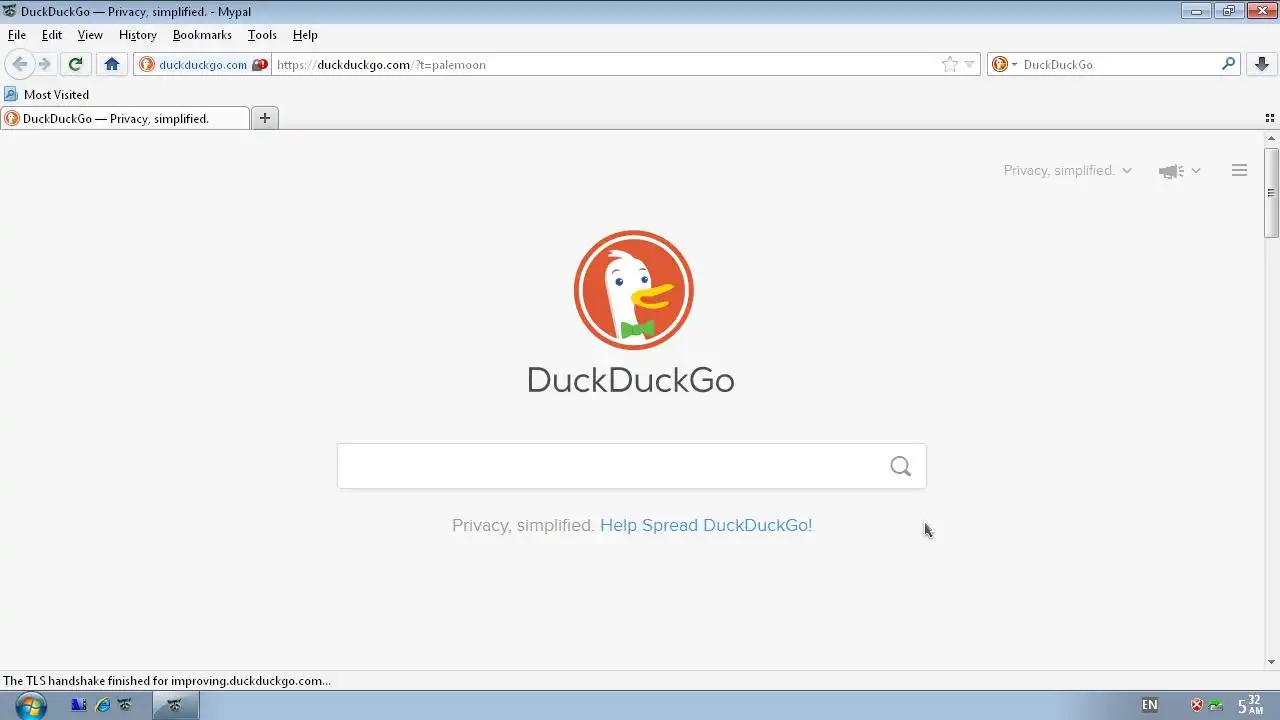Click the DuckDuckGo toolbar search field
This screenshot has height=720, width=1280.
(x=1118, y=64)
